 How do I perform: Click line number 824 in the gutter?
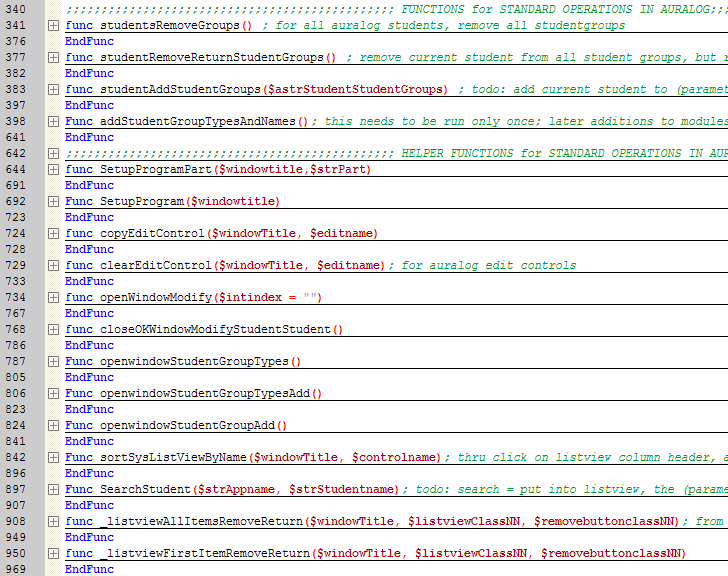15,425
